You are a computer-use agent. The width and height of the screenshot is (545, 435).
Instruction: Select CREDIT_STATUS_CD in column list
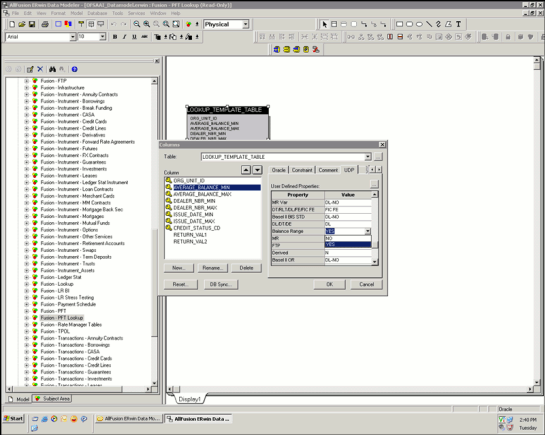pyautogui.click(x=197, y=228)
